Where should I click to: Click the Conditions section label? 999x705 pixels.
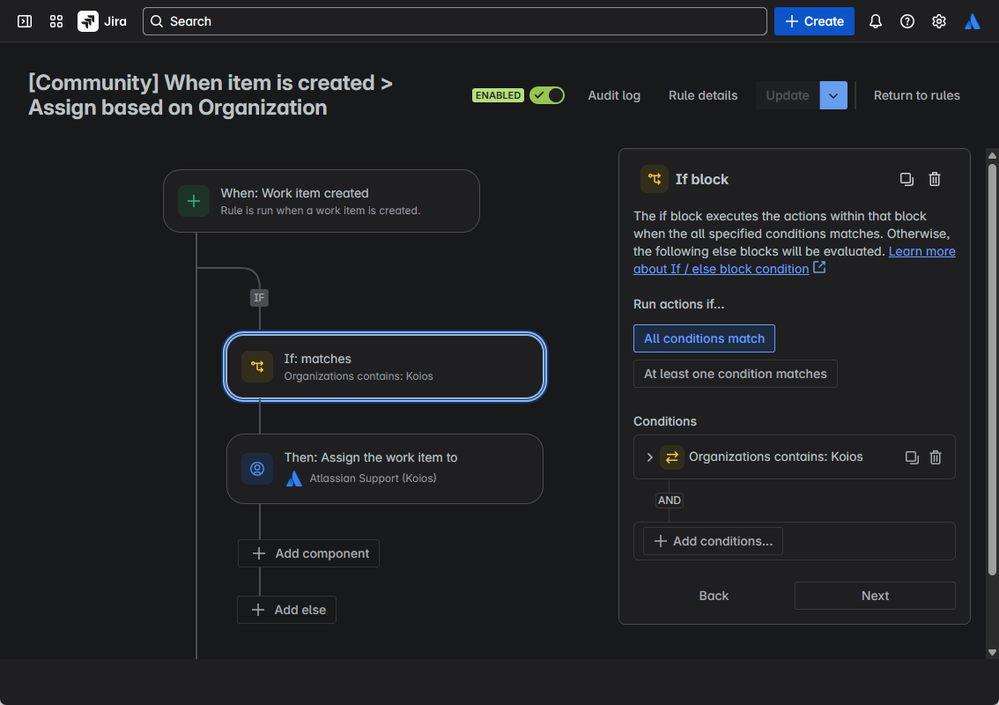coord(665,422)
